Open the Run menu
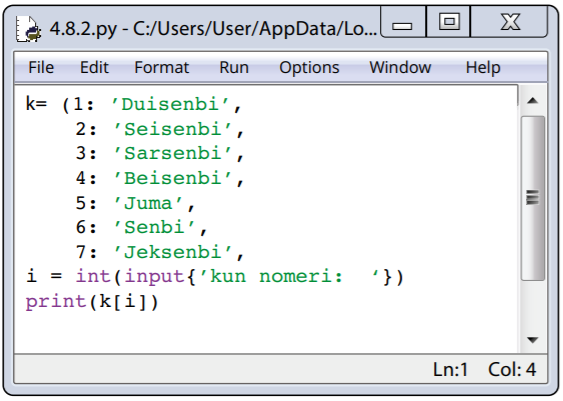The height and width of the screenshot is (401, 563). (x=234, y=67)
